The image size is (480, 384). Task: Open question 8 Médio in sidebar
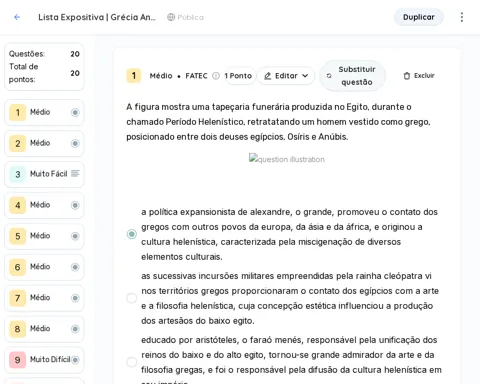tap(44, 329)
